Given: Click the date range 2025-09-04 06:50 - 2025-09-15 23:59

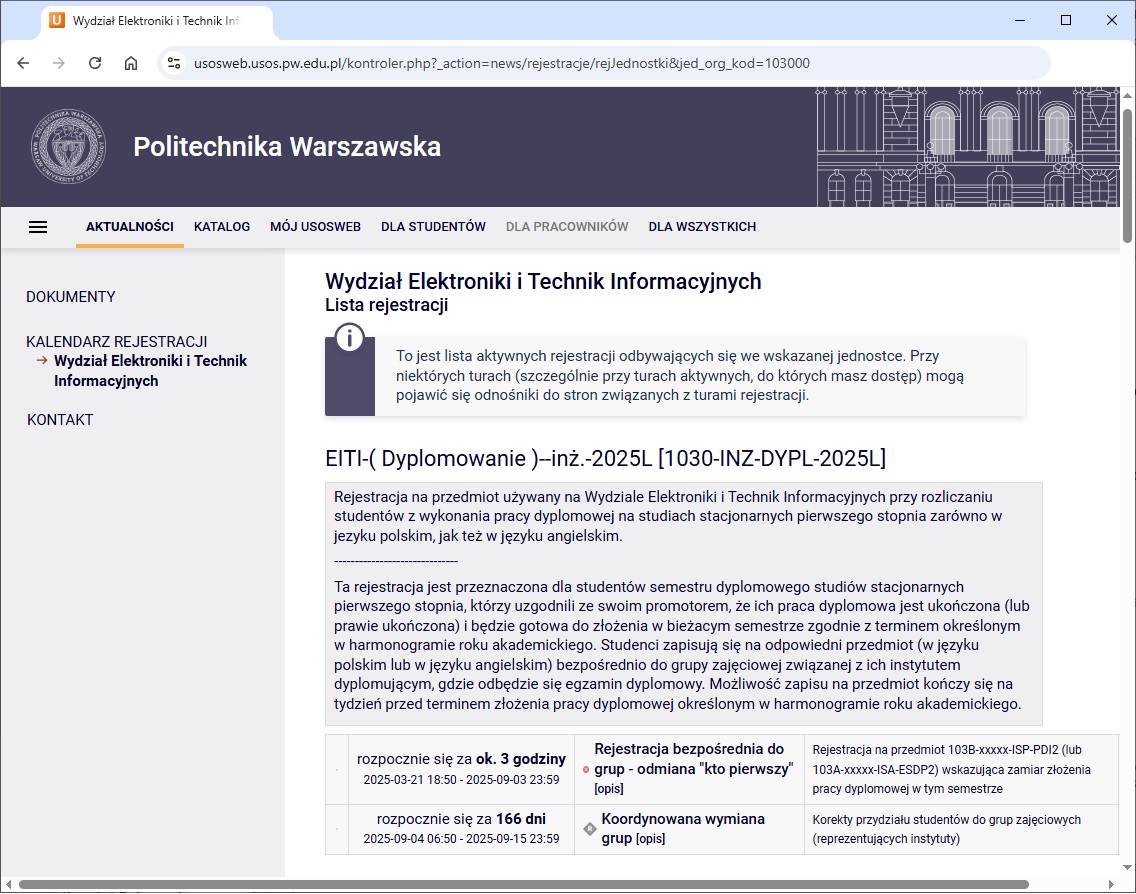Looking at the screenshot, I should 462,839.
